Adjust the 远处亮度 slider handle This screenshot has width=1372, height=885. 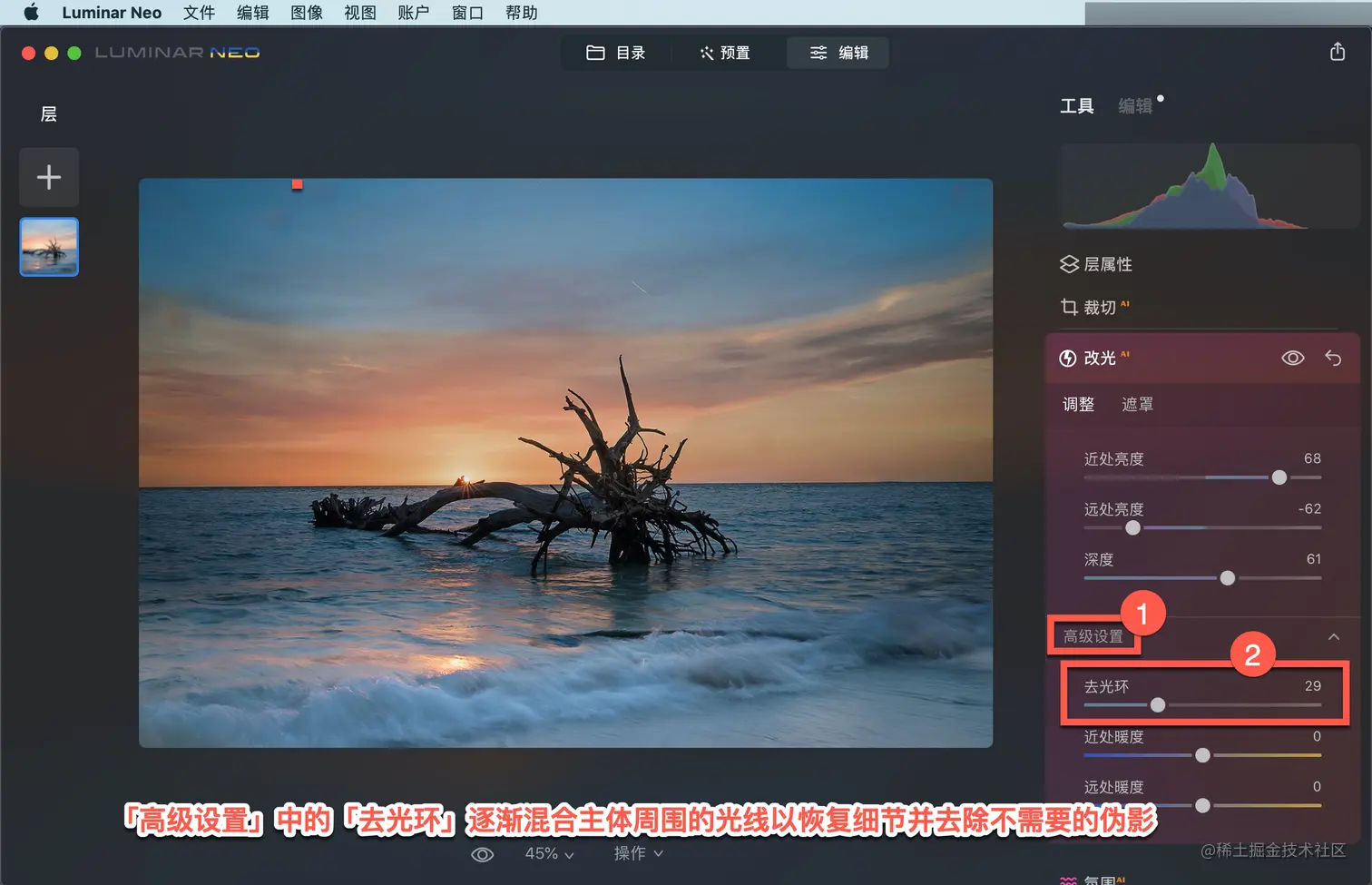1132,527
